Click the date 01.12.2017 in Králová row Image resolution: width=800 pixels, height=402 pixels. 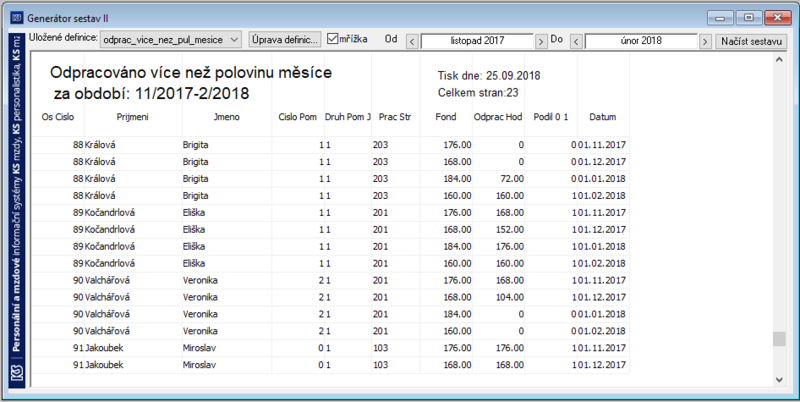602,162
